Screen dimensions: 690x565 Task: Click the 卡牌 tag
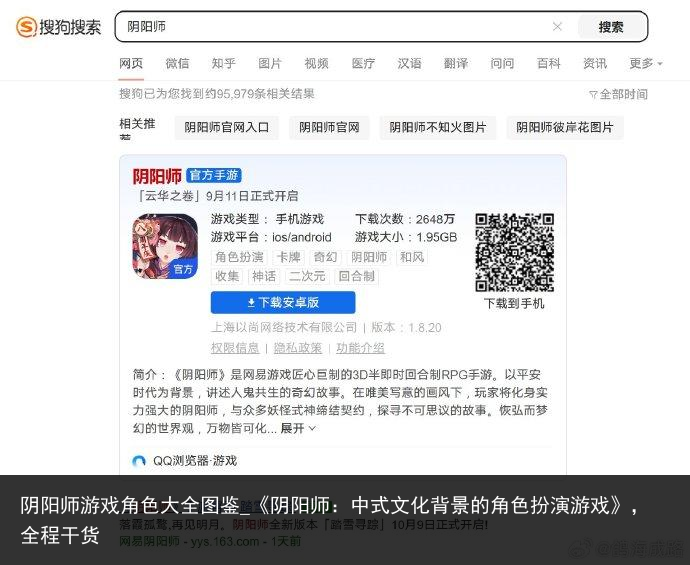click(x=288, y=257)
